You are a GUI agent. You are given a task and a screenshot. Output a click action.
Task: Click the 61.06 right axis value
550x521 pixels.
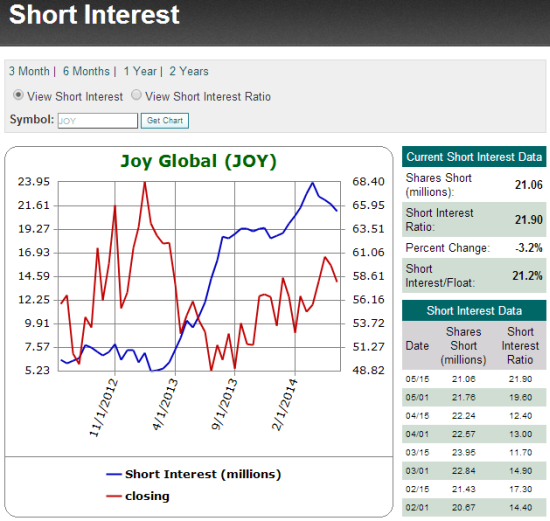pyautogui.click(x=368, y=252)
